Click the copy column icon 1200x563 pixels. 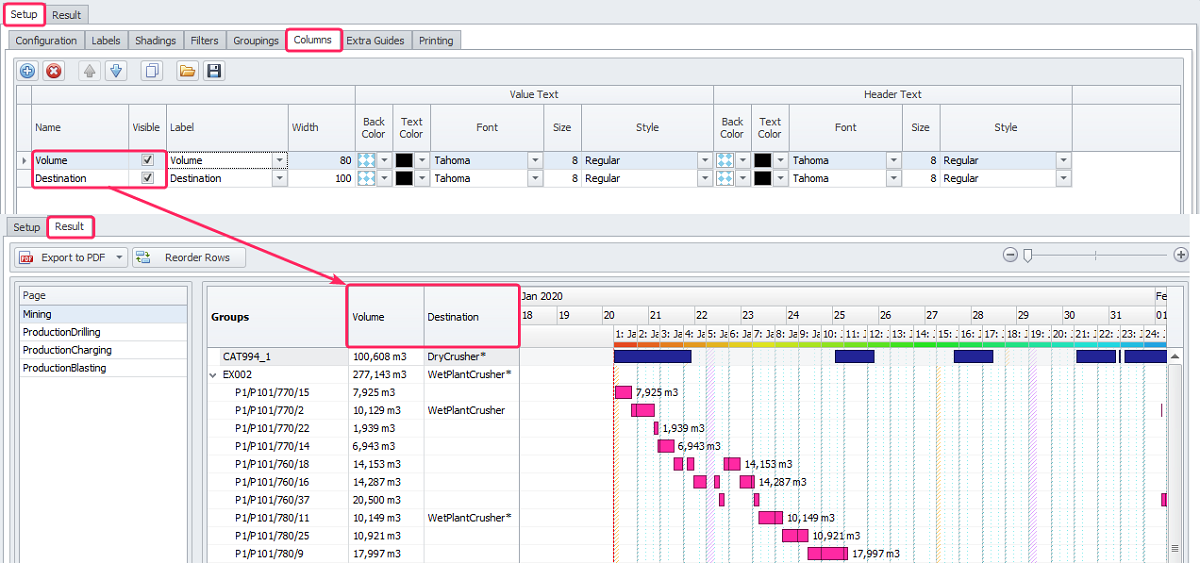tap(152, 71)
